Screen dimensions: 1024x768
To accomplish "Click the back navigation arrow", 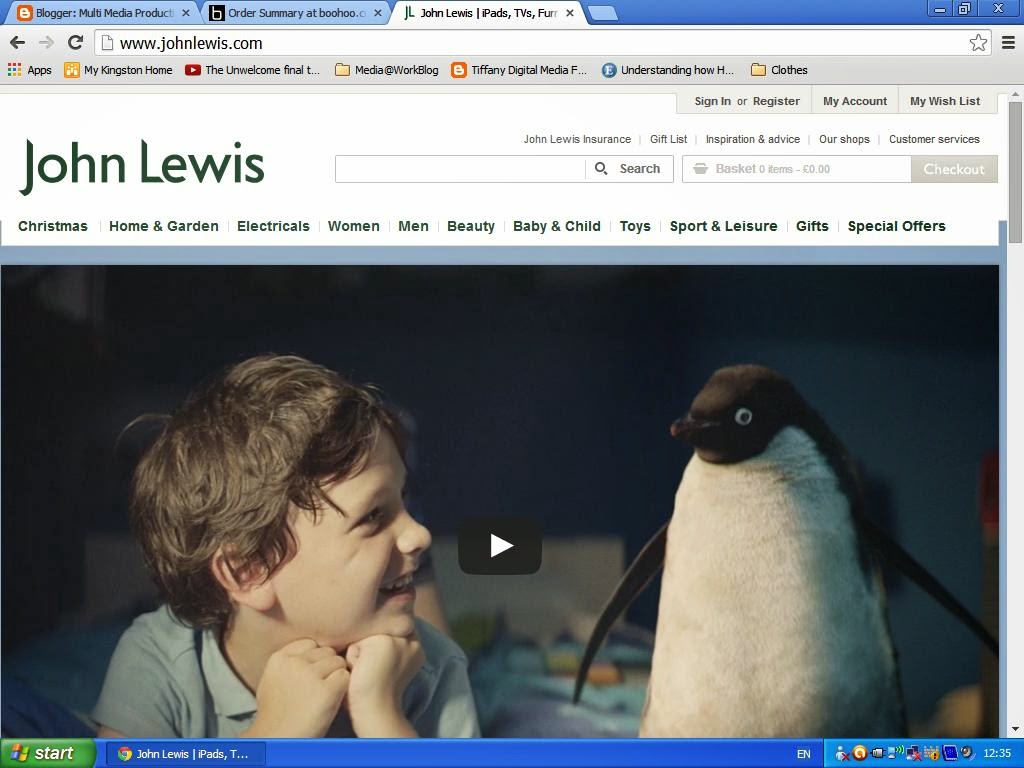I will tap(17, 44).
